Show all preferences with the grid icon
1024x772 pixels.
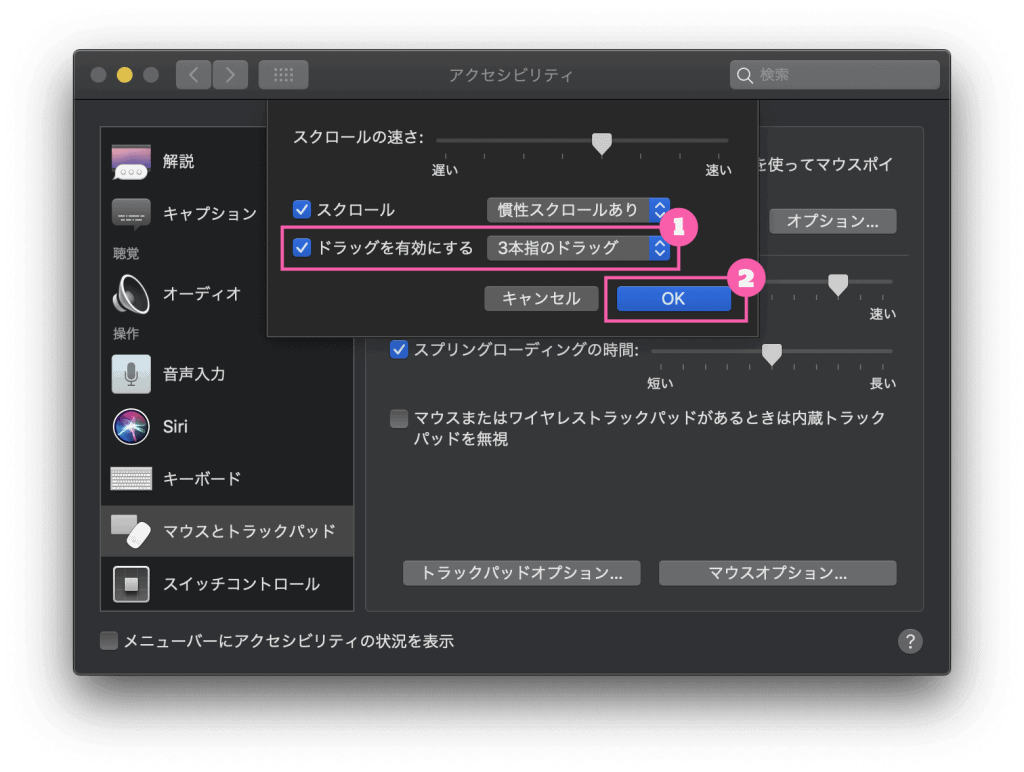pyautogui.click(x=283, y=74)
